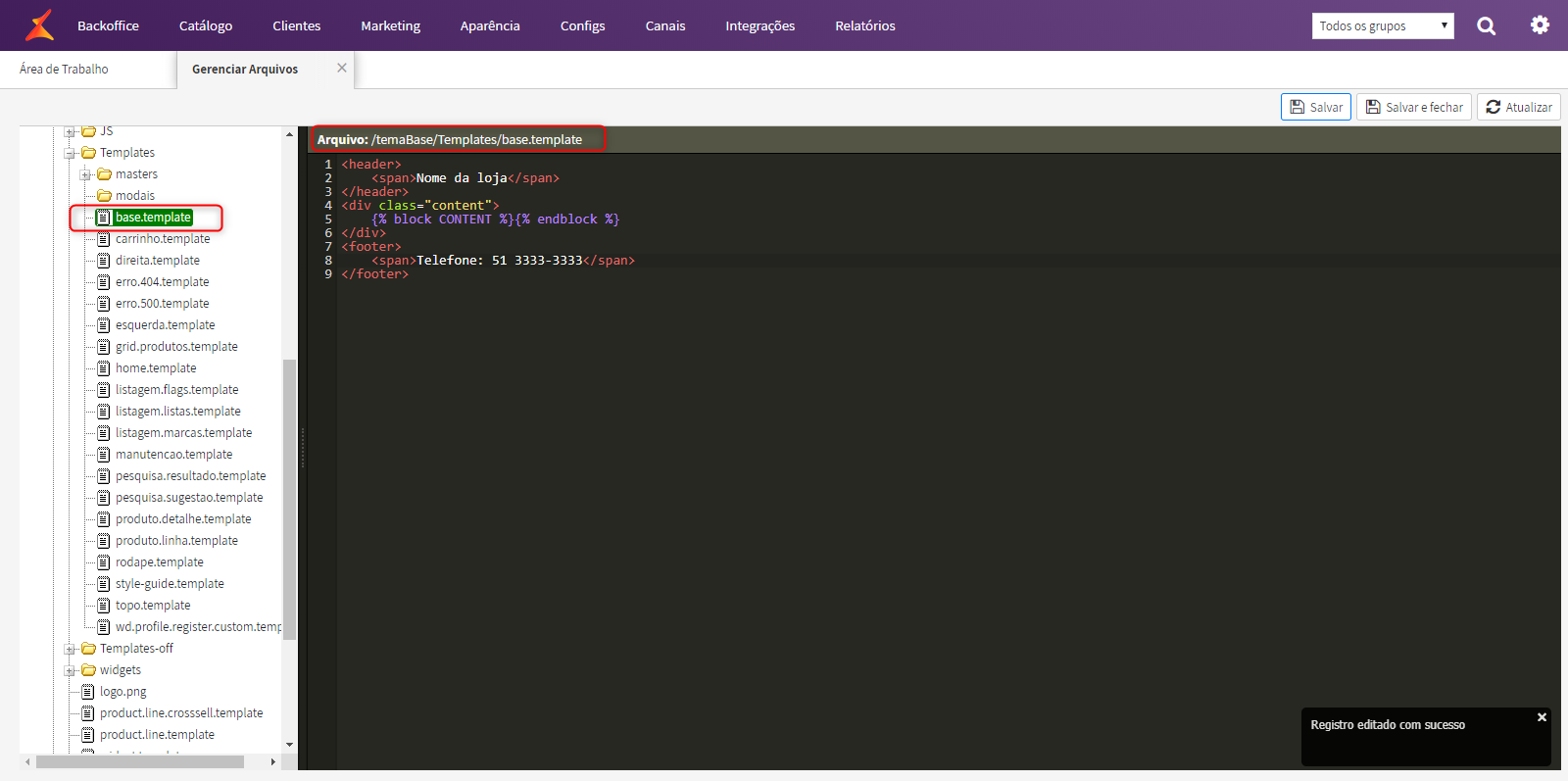This screenshot has height=781, width=1568.
Task: Click Salvar e fechar button
Action: click(1414, 107)
